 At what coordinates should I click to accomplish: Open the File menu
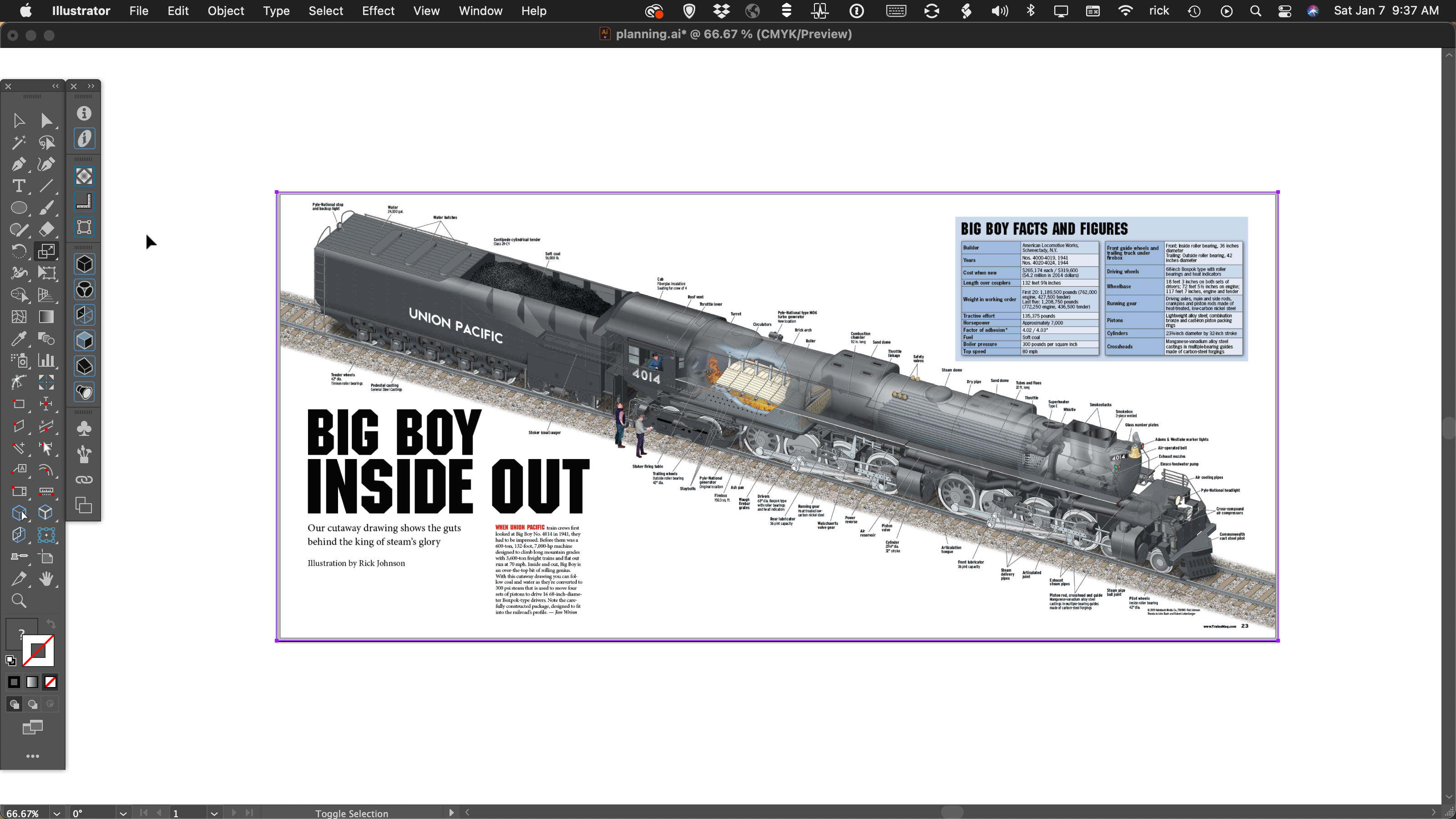(x=138, y=11)
